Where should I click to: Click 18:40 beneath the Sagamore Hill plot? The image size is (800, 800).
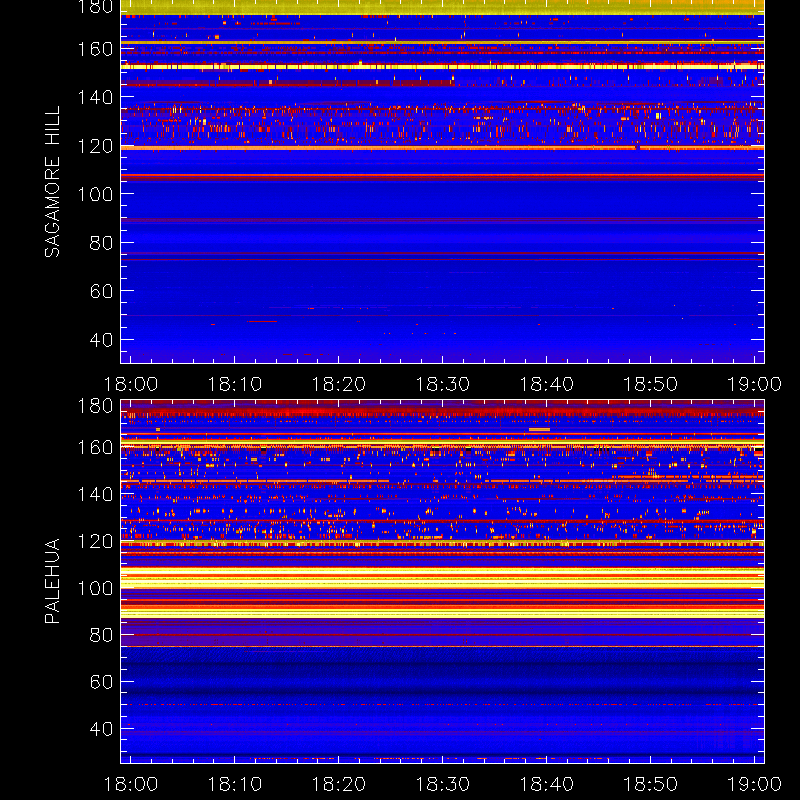click(546, 384)
